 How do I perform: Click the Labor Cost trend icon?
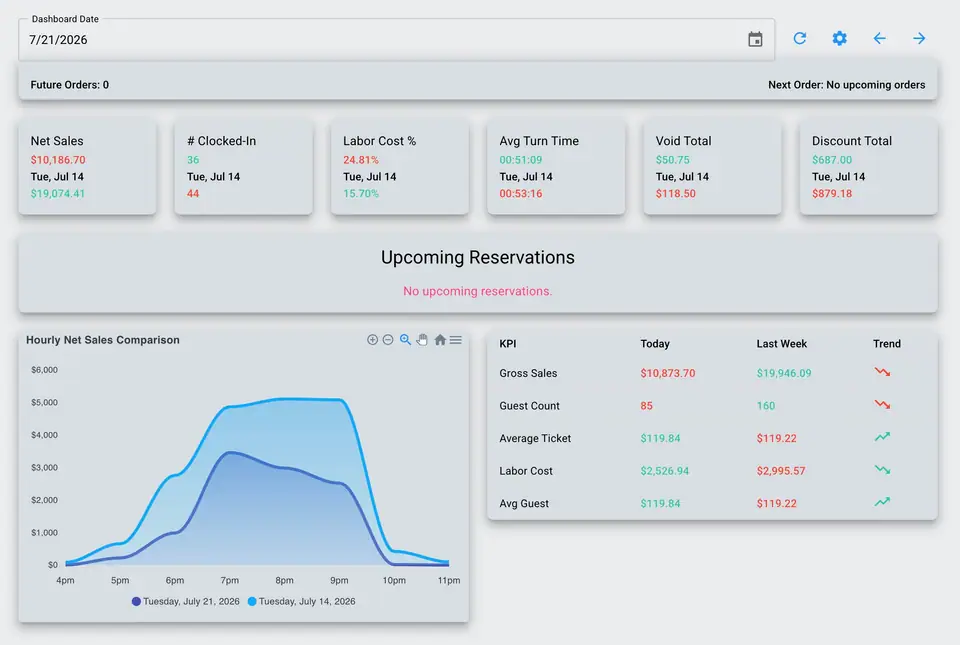[x=882, y=470]
